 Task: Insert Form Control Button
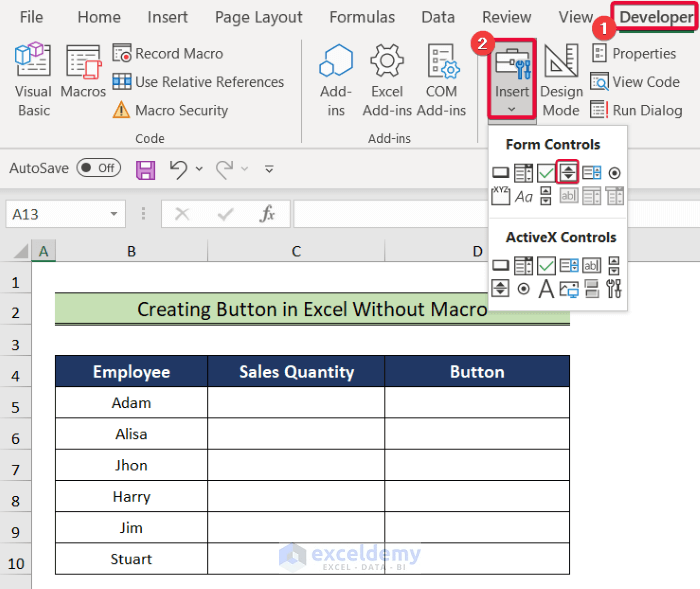[x=500, y=172]
